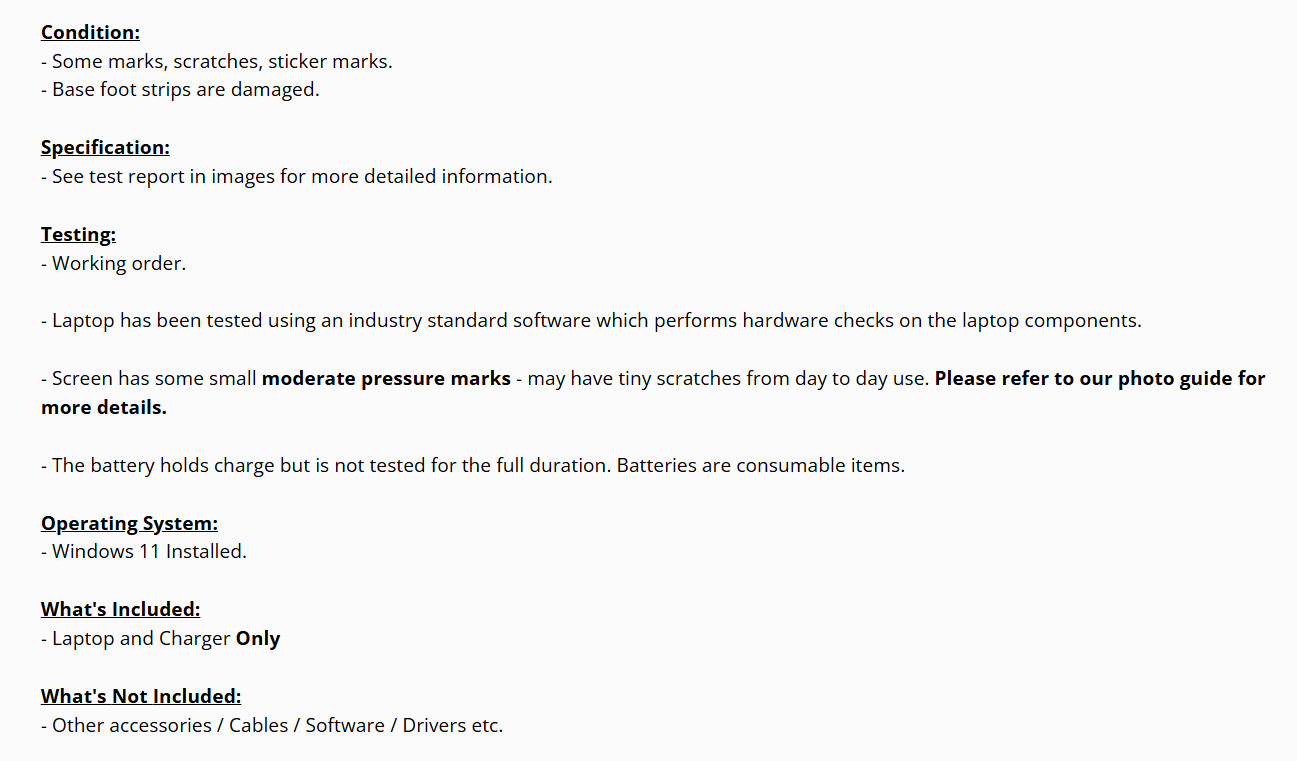Click the underlined Testing heading
The width and height of the screenshot is (1297, 761).
pyautogui.click(x=78, y=234)
